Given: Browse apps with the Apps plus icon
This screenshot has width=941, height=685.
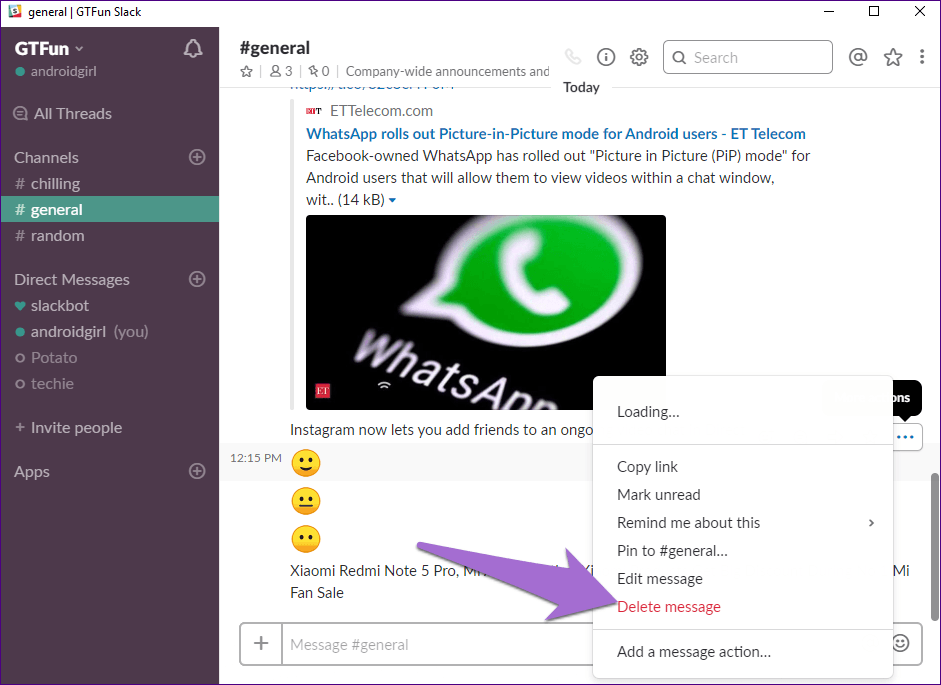Looking at the screenshot, I should pyautogui.click(x=197, y=471).
